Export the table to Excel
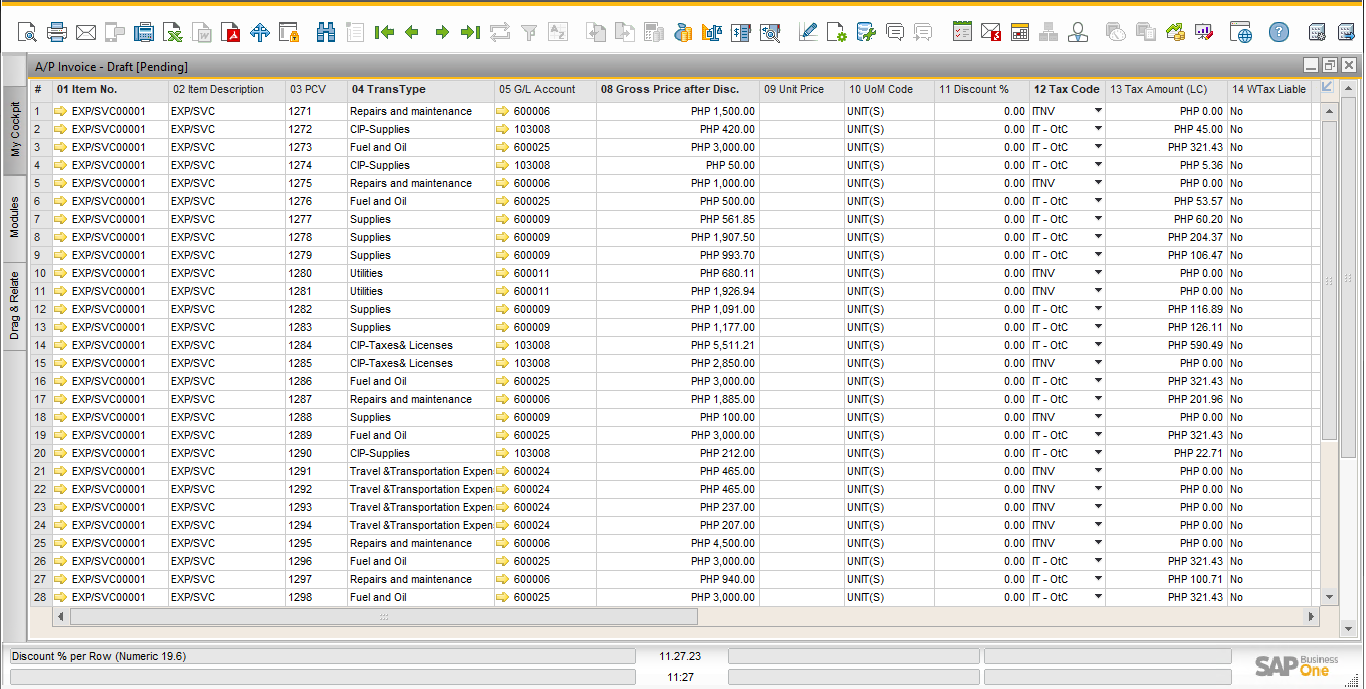Screen dimensions: 1366x689 click(173, 33)
